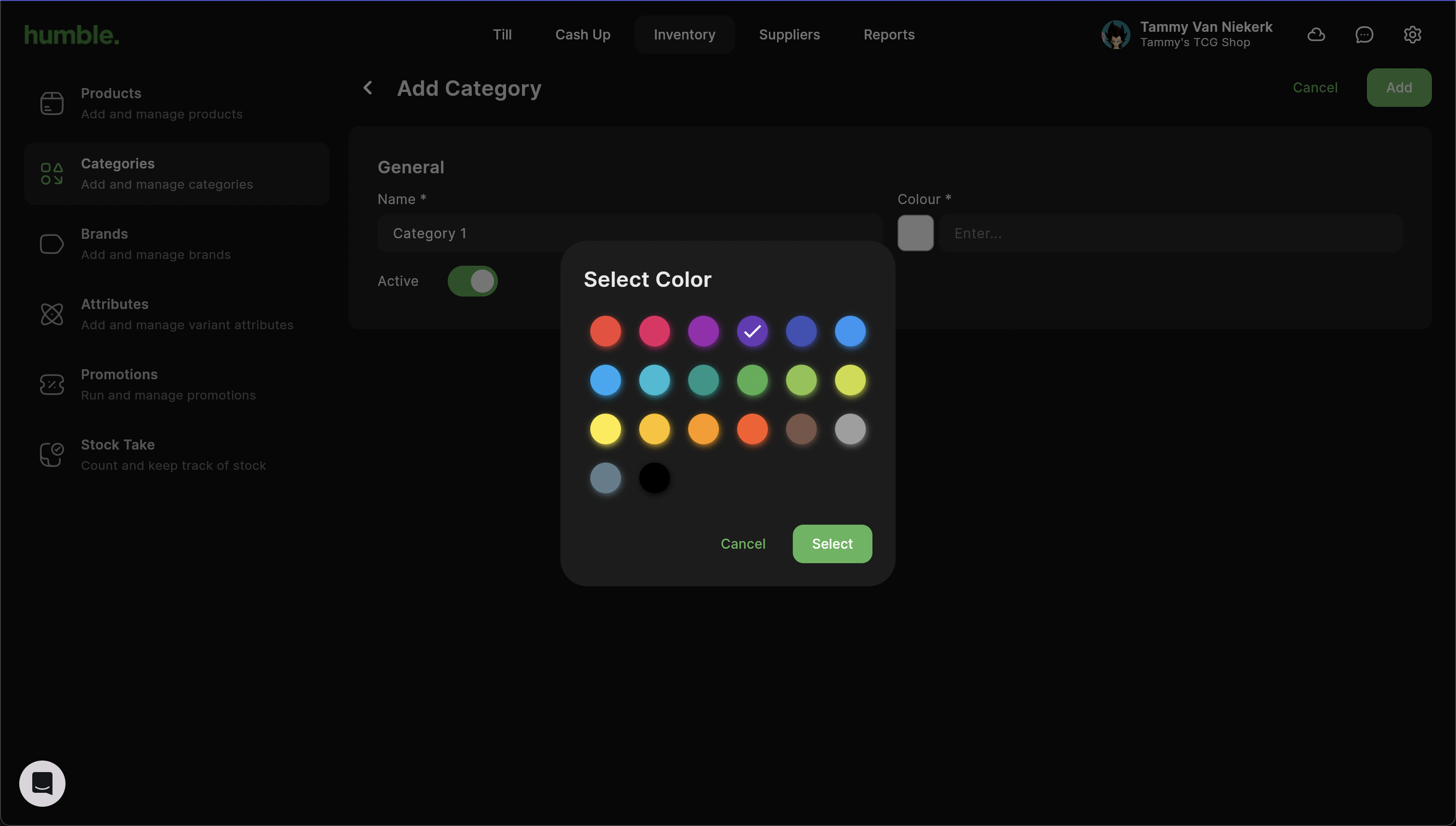
Task: Open the Reports tab
Action: pos(889,35)
